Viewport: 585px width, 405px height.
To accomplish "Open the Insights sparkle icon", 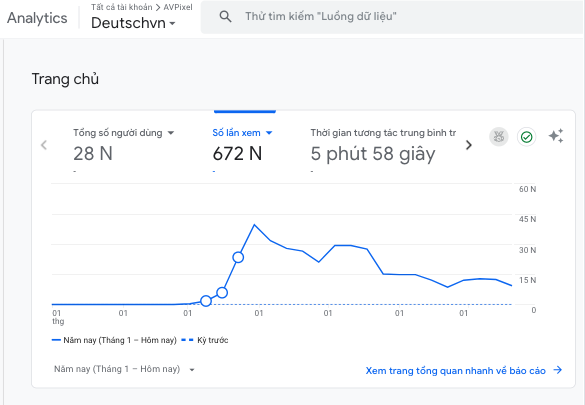I will click(556, 136).
